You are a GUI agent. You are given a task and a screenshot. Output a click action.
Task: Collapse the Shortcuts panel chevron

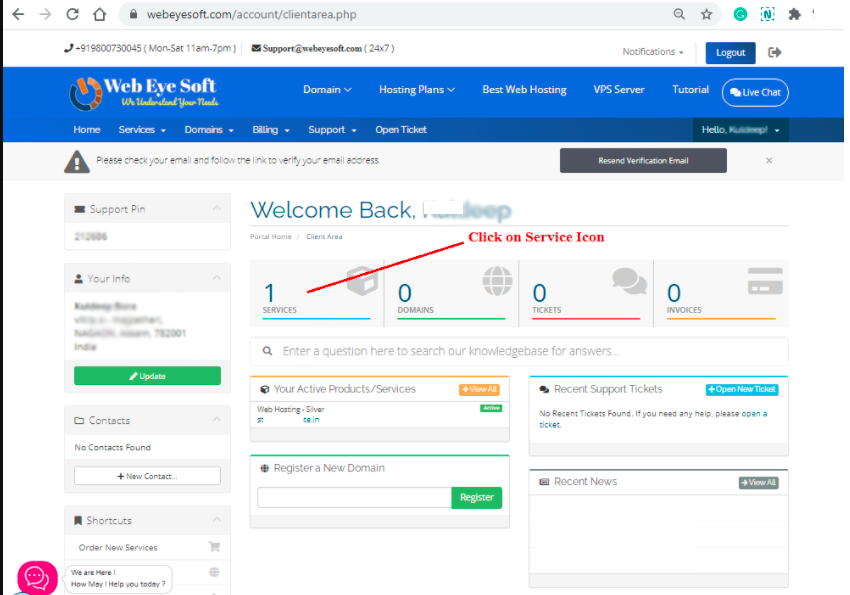click(217, 519)
